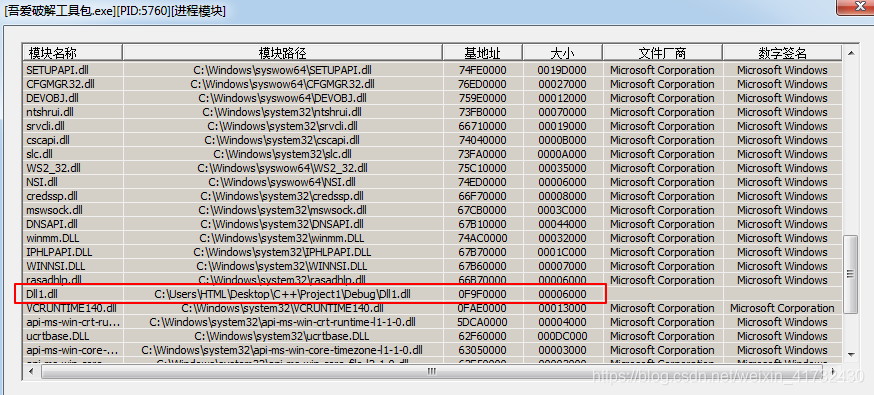Click size value 0019D000
Screen dimensions: 874x395
(x=562, y=70)
